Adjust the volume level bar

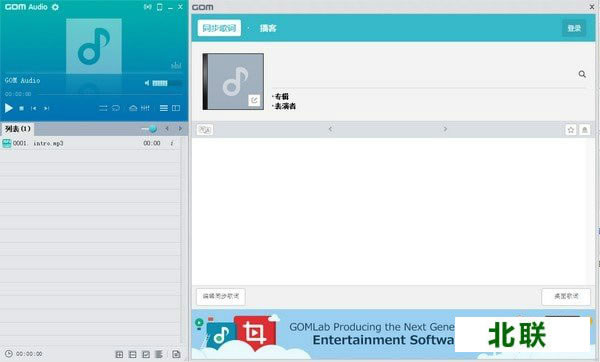click(x=167, y=83)
